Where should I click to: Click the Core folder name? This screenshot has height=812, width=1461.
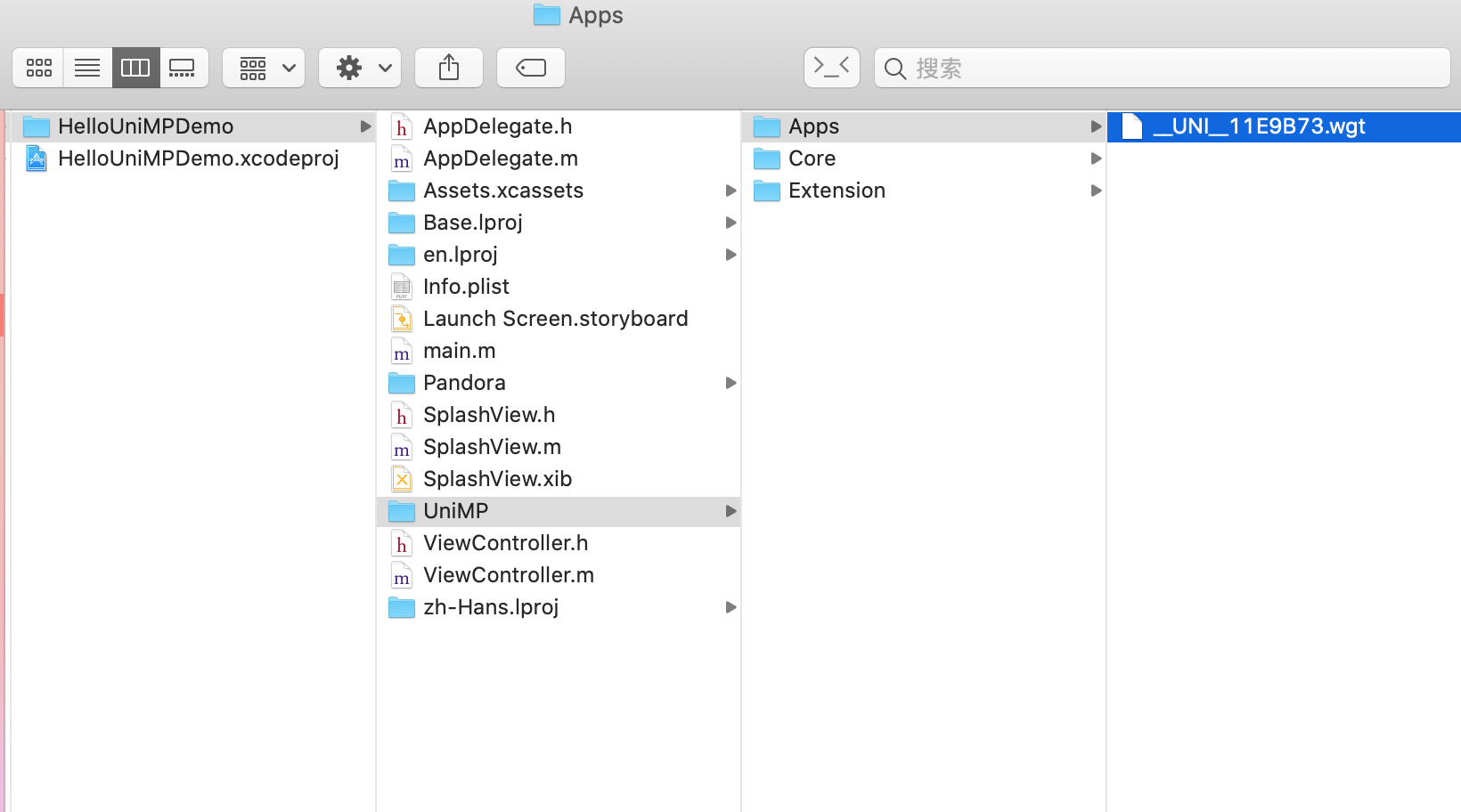812,158
